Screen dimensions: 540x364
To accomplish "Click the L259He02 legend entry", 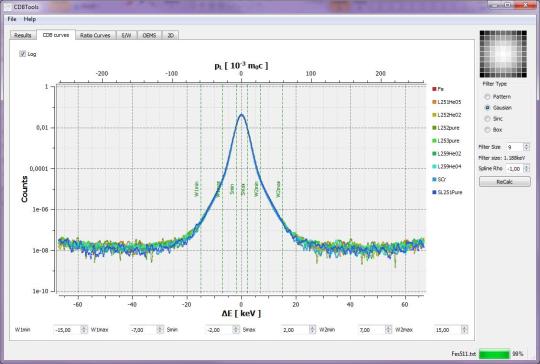I will coord(447,154).
